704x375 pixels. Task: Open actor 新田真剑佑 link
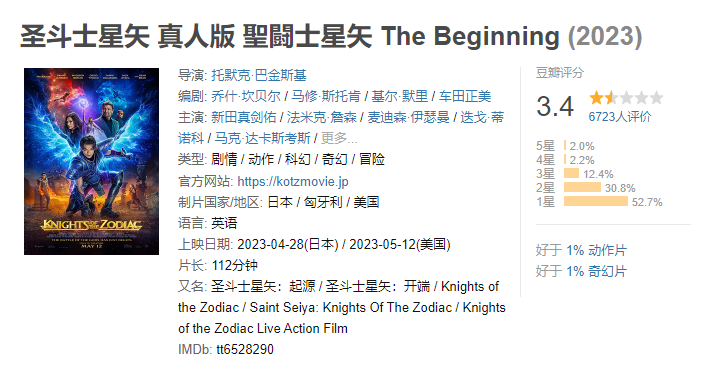(244, 117)
